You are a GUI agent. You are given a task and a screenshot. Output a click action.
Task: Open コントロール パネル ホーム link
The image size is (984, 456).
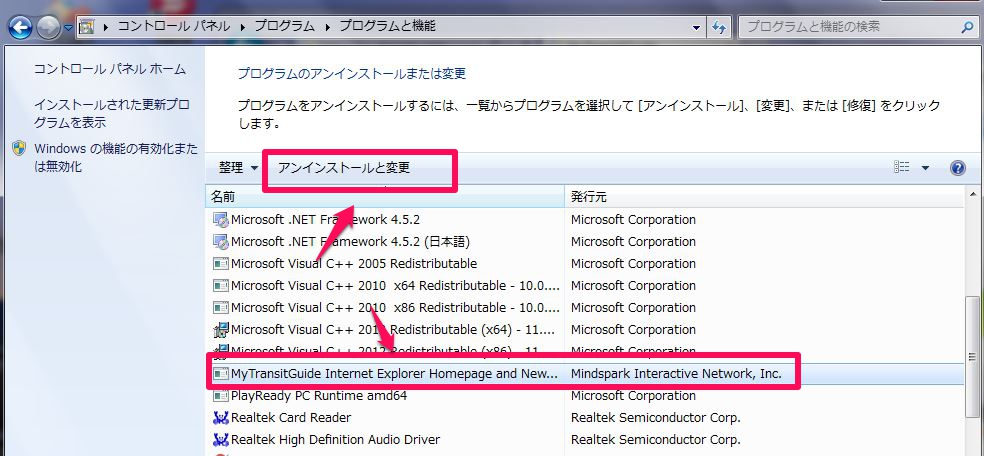pos(110,69)
